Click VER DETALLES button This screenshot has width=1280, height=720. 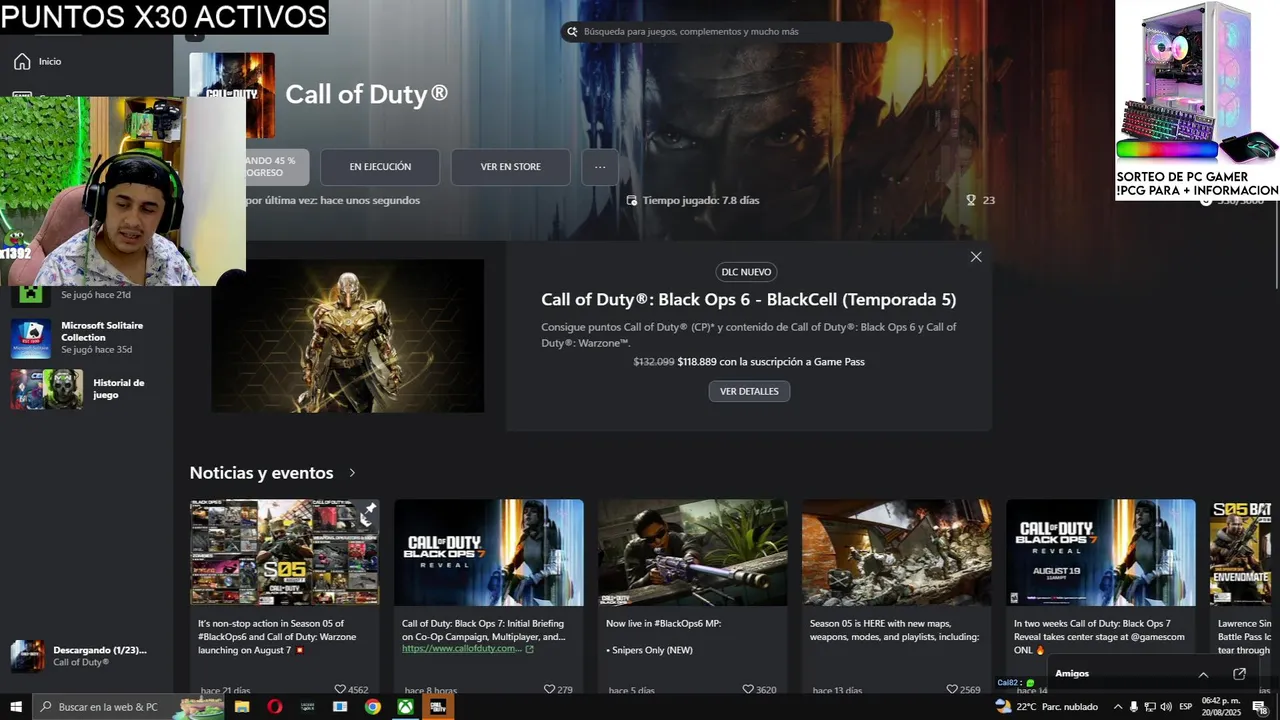click(x=749, y=391)
